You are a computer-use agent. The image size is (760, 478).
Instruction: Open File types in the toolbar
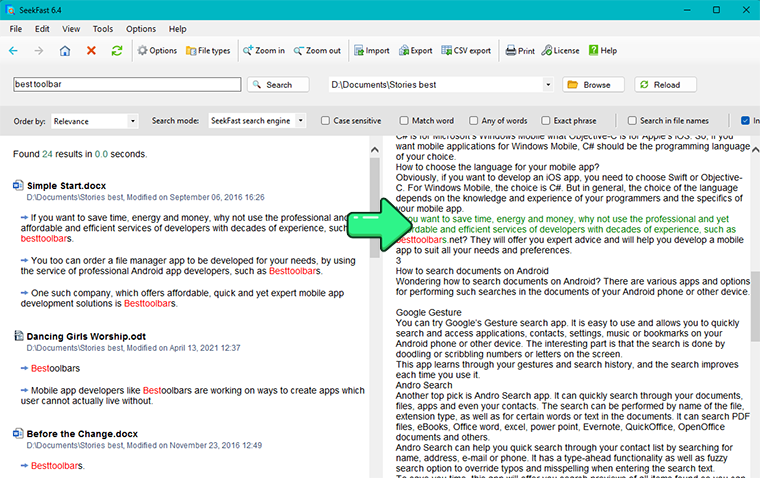point(208,50)
